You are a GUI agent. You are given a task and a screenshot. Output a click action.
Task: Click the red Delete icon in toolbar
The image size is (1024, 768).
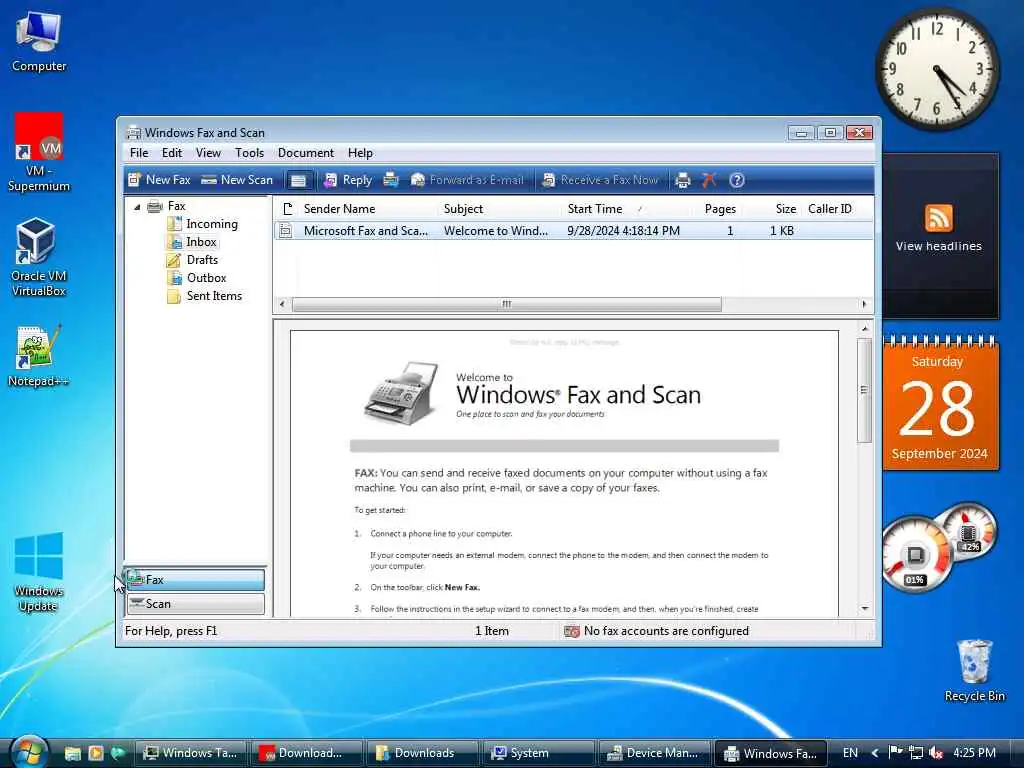click(709, 180)
